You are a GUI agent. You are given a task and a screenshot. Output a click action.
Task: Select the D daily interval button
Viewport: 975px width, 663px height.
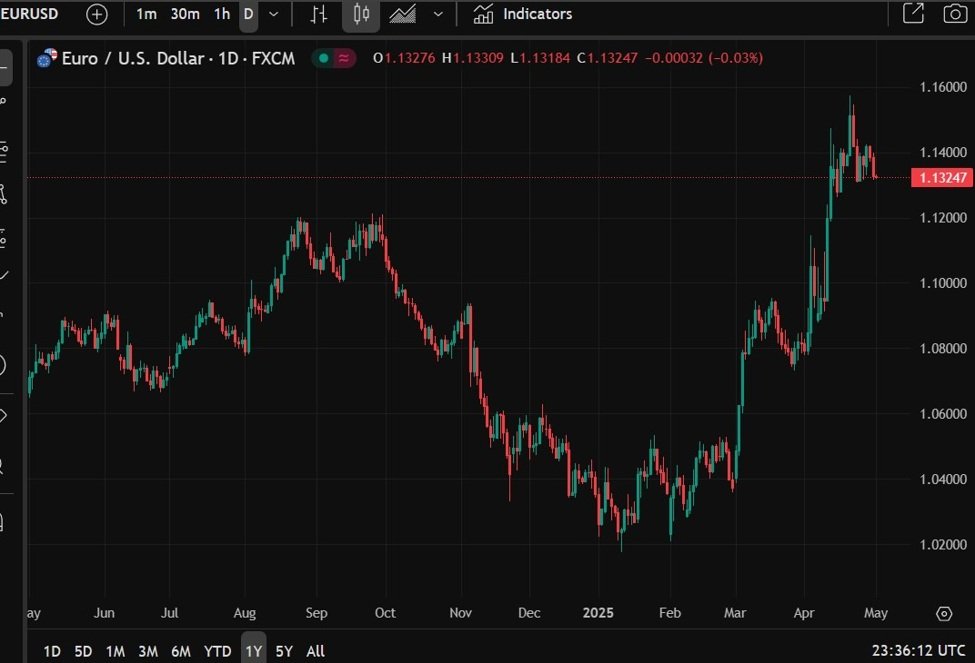(248, 14)
